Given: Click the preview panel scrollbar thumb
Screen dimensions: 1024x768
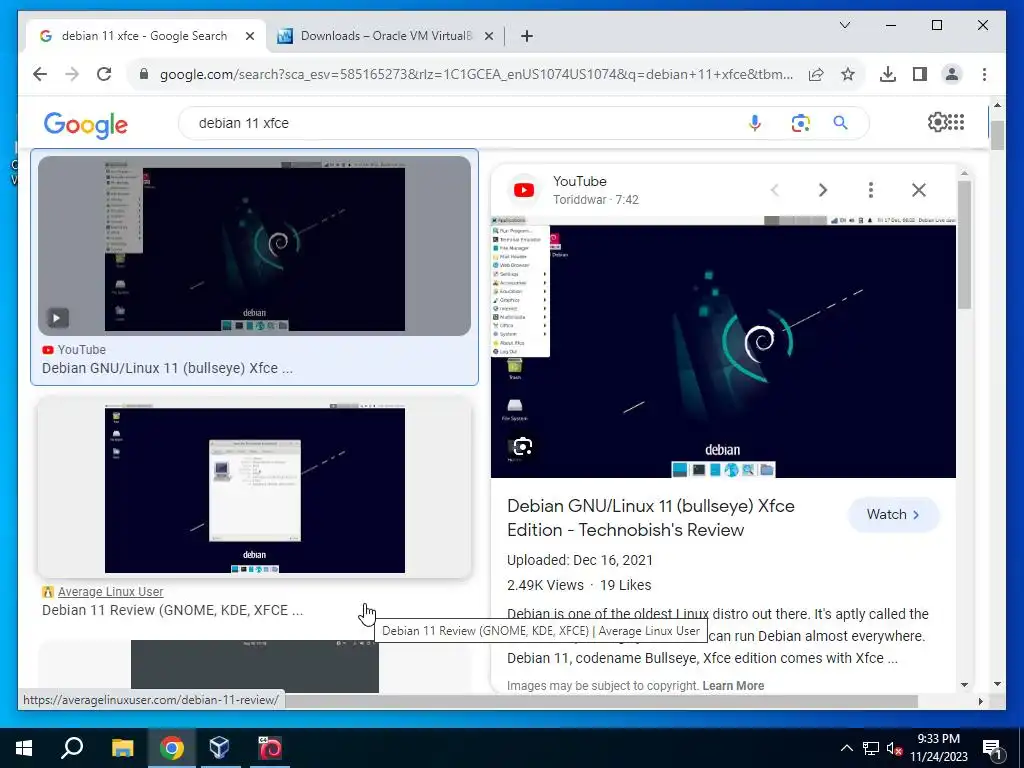Looking at the screenshot, I should tap(964, 245).
